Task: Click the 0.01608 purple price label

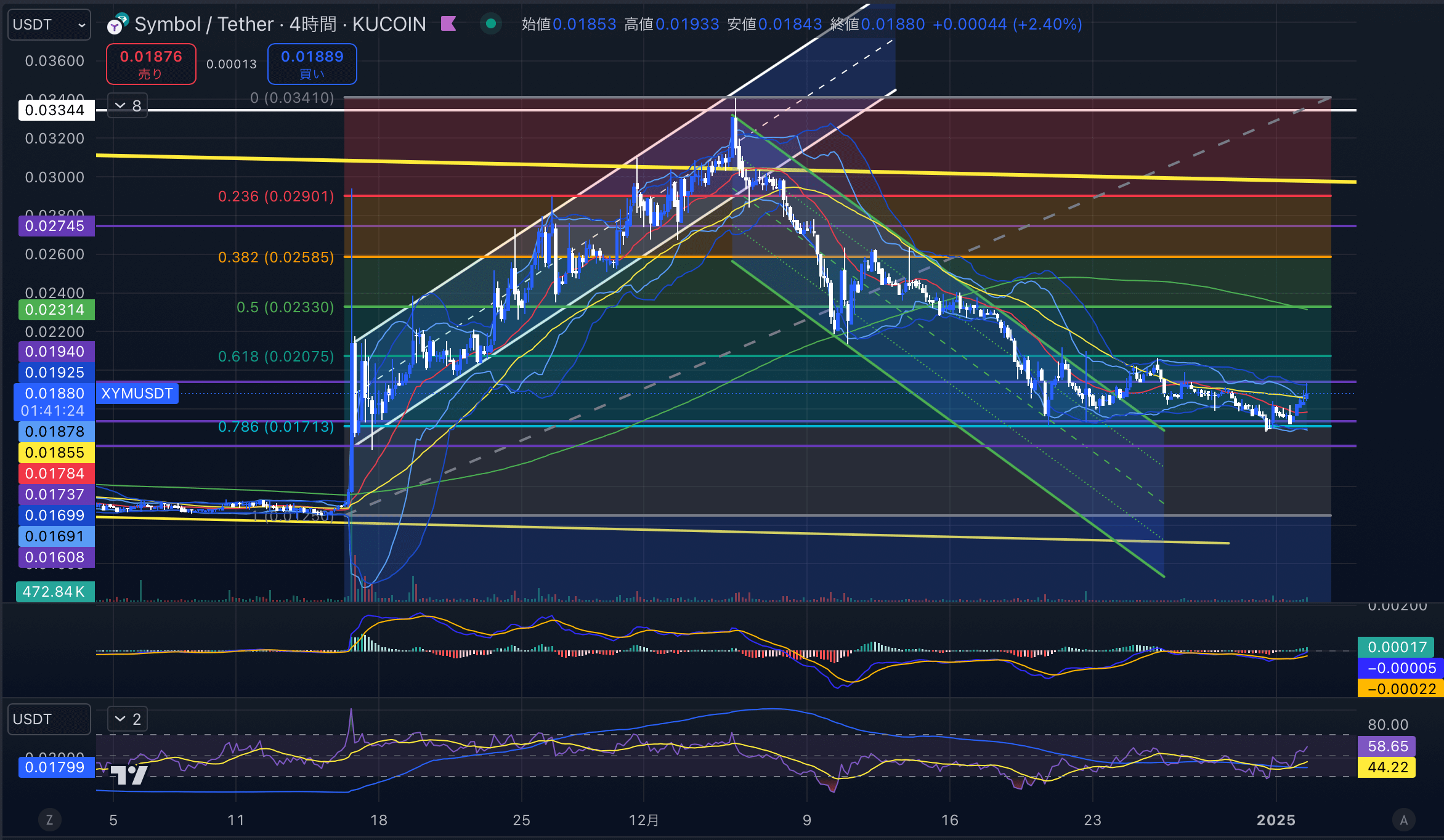Action: [55, 557]
